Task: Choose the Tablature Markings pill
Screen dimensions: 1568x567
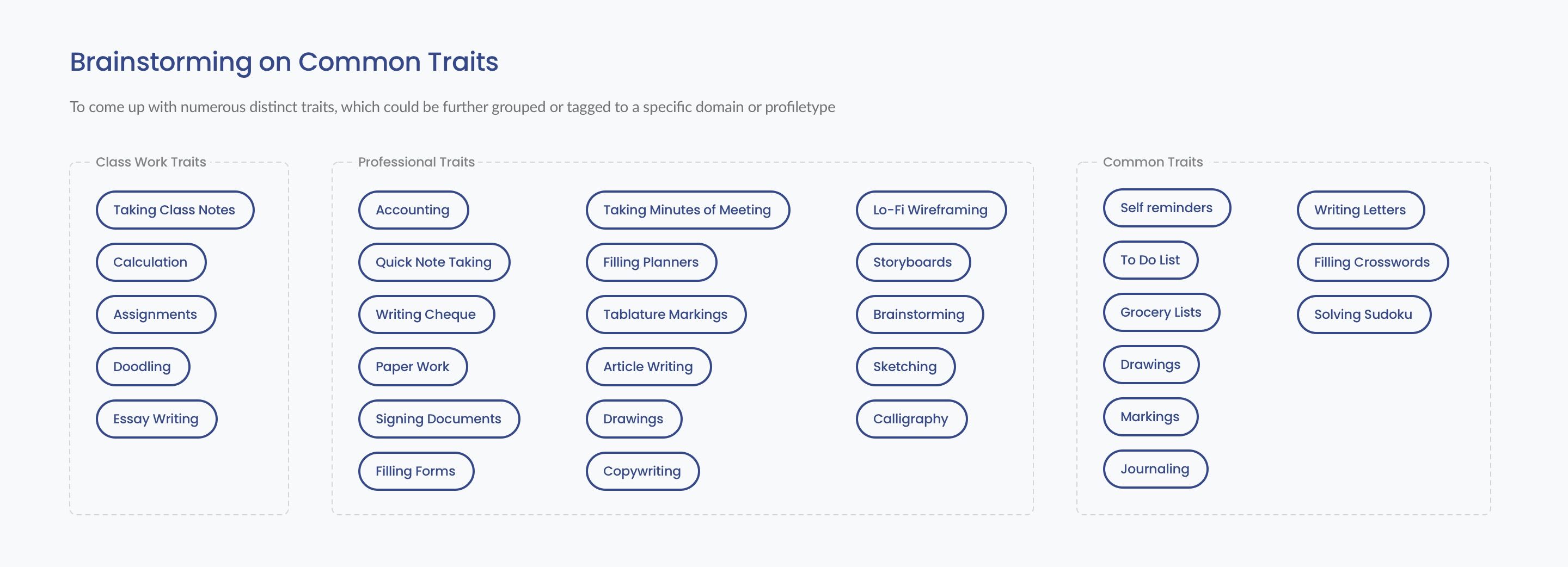Action: click(x=666, y=315)
